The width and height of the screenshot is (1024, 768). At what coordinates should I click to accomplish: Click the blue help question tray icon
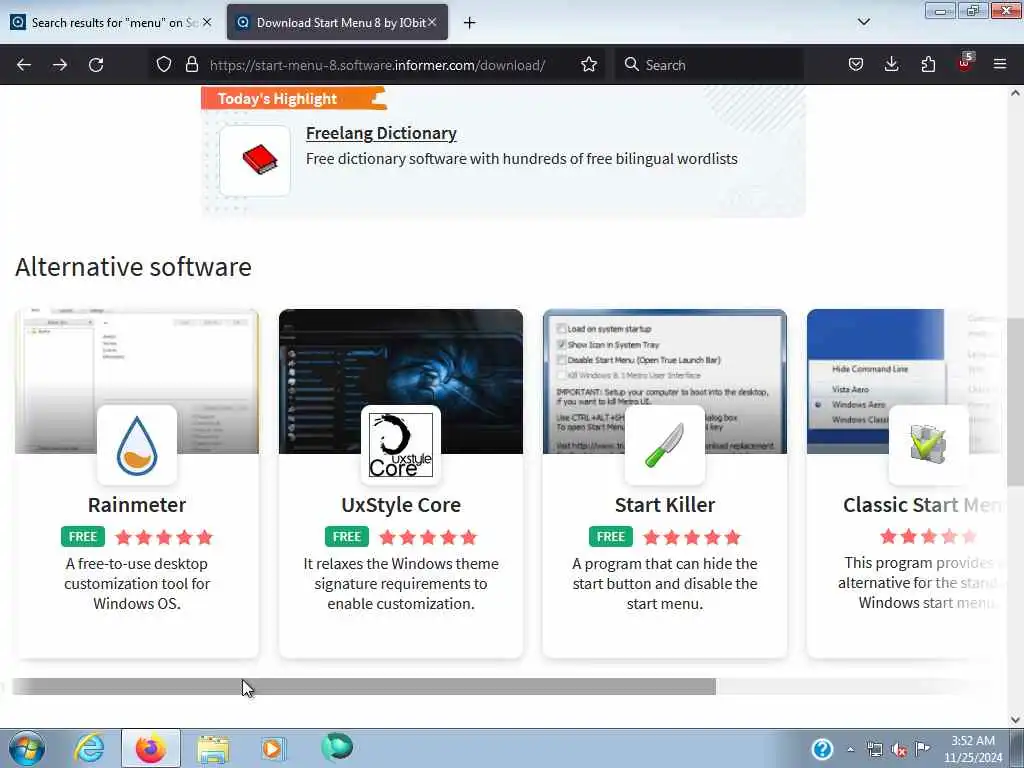coord(822,749)
